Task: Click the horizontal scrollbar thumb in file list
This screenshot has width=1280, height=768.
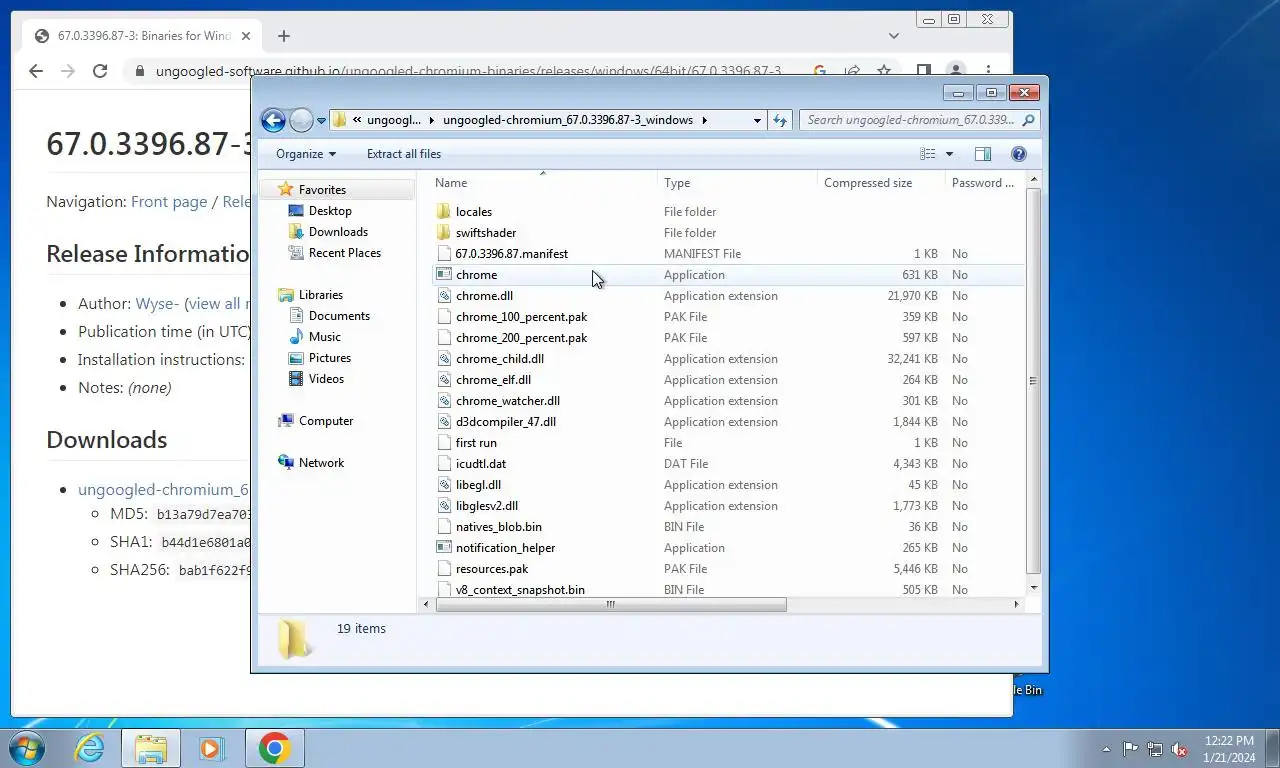Action: tap(610, 604)
